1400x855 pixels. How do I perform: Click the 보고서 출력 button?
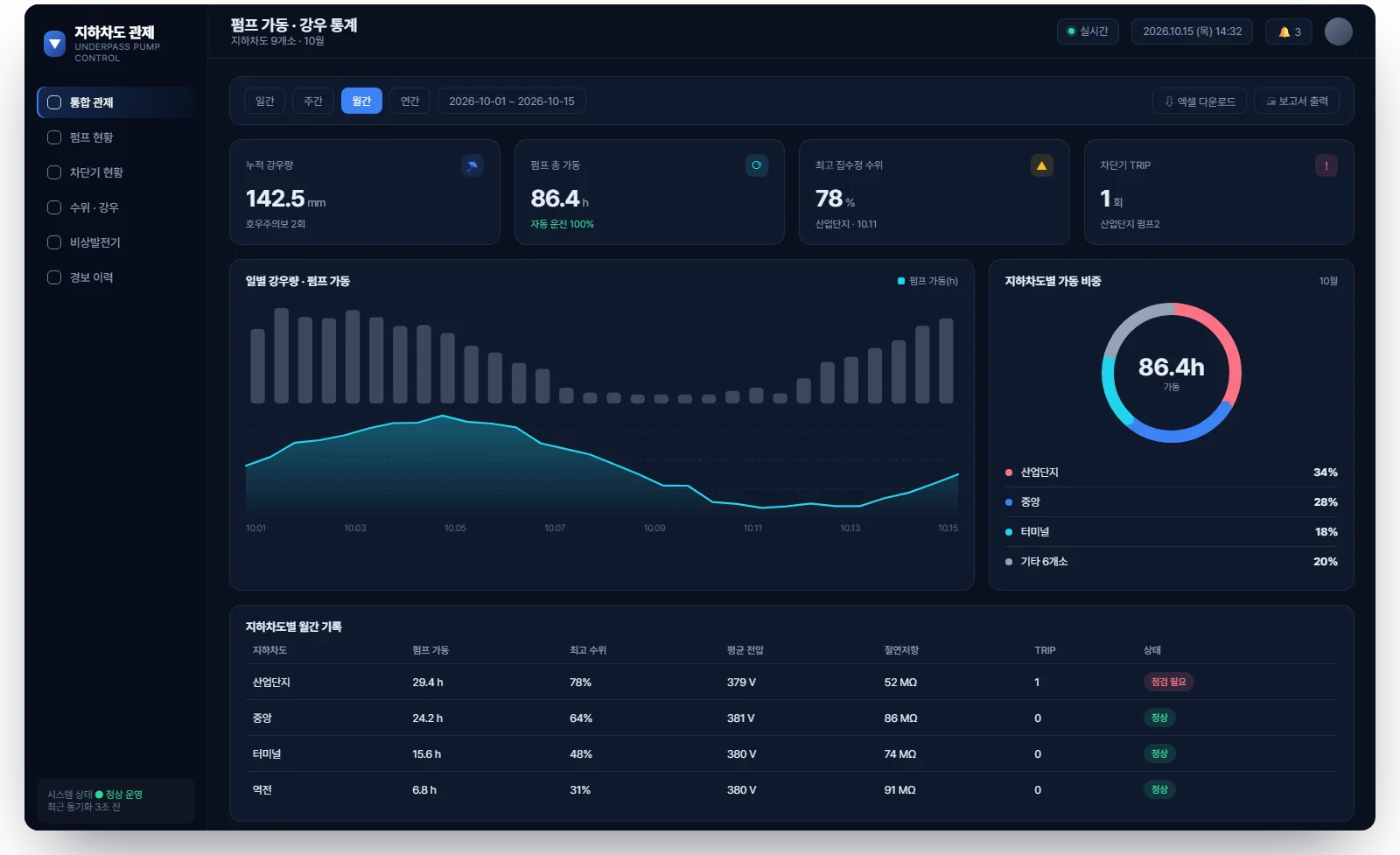pyautogui.click(x=1297, y=102)
